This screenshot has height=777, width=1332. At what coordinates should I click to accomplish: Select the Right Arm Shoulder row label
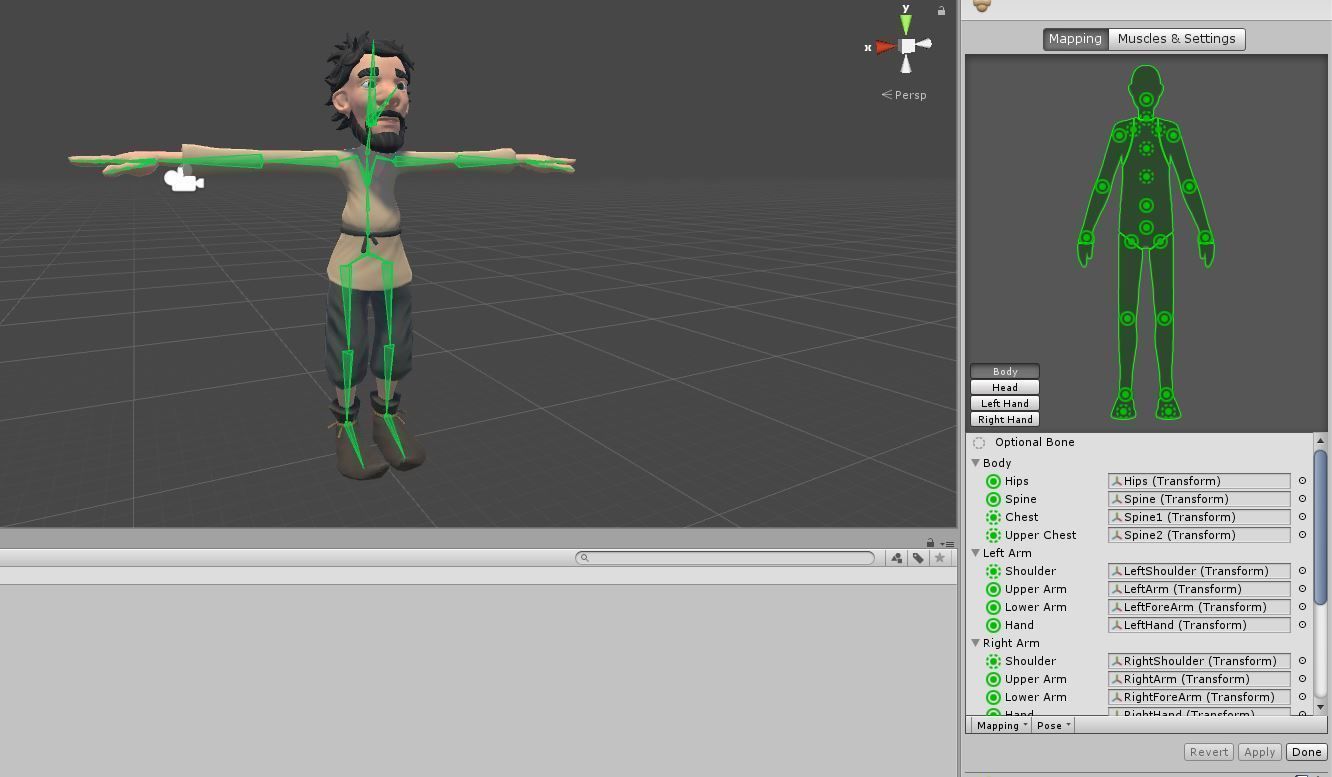coord(1030,661)
